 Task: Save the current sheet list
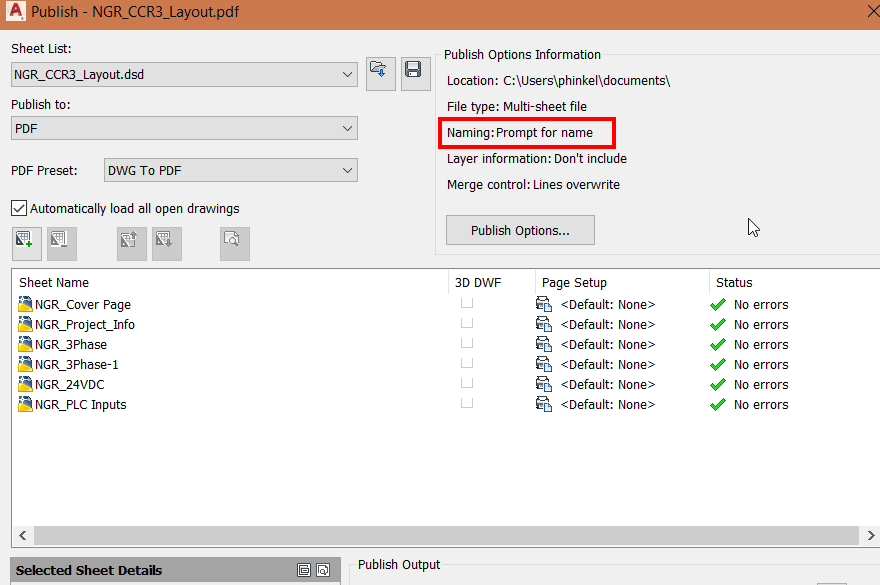415,73
